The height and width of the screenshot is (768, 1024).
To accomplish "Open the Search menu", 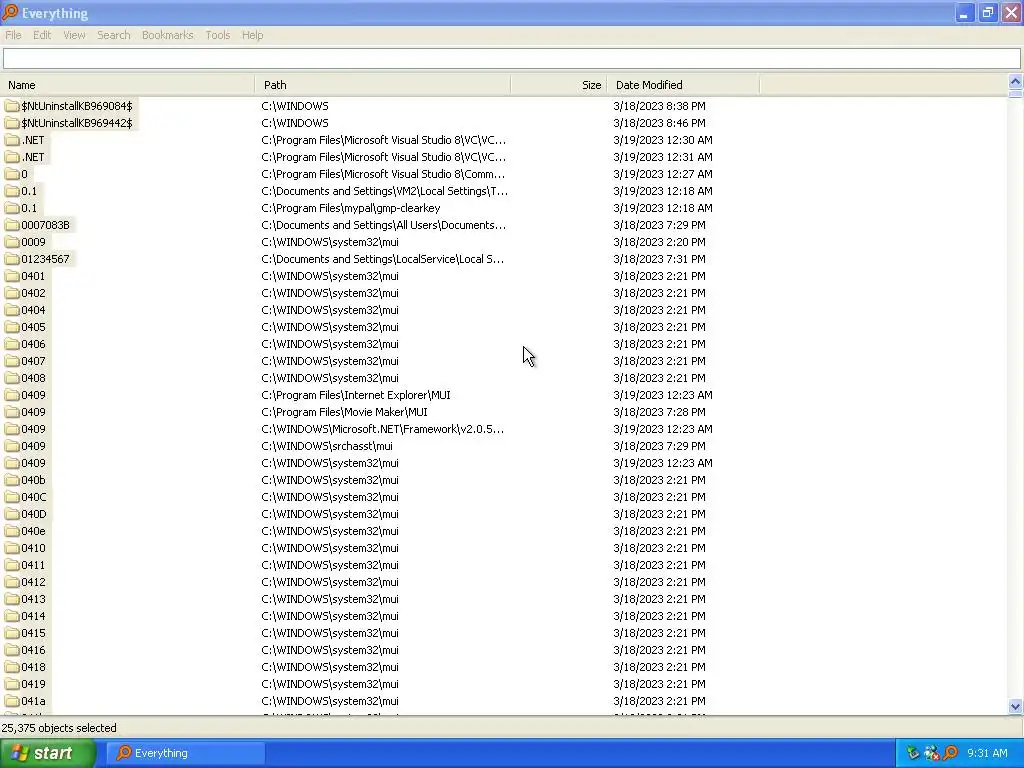I will coord(114,35).
